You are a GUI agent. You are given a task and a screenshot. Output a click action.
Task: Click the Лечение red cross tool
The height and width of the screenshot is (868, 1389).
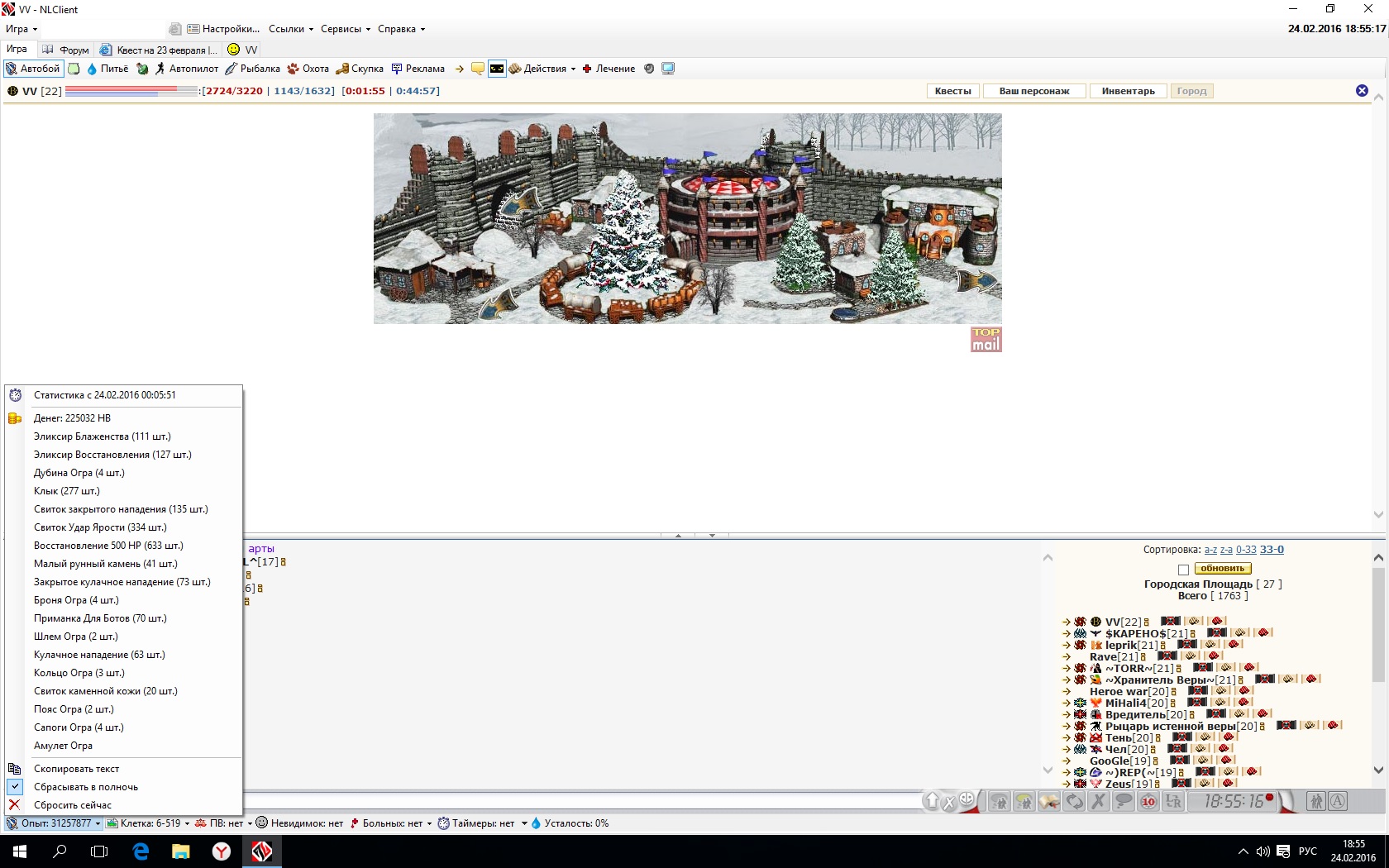click(x=609, y=69)
